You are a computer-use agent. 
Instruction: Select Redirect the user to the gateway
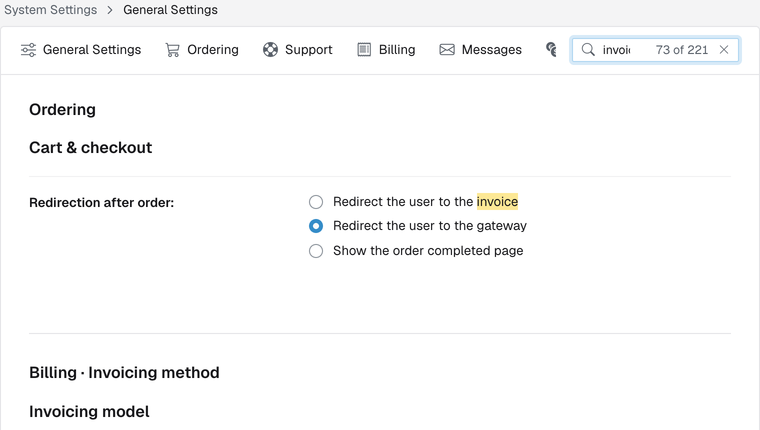(x=316, y=226)
